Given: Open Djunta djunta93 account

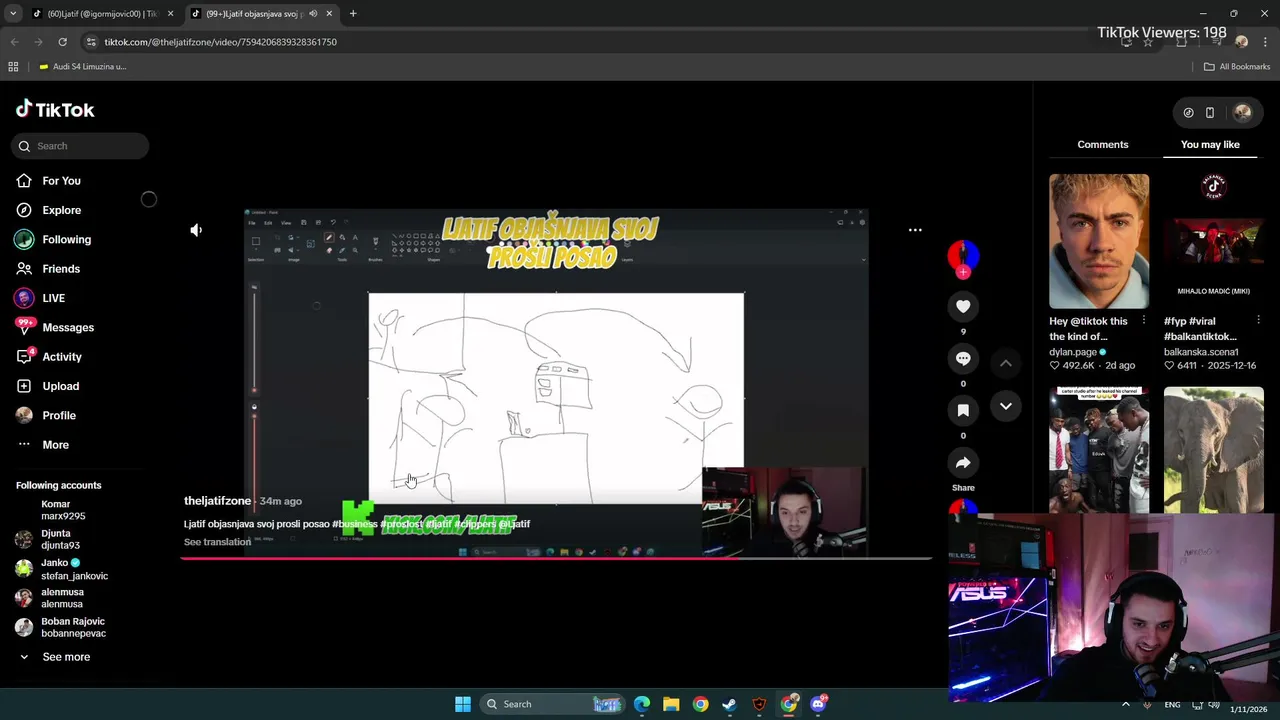Looking at the screenshot, I should 60,539.
